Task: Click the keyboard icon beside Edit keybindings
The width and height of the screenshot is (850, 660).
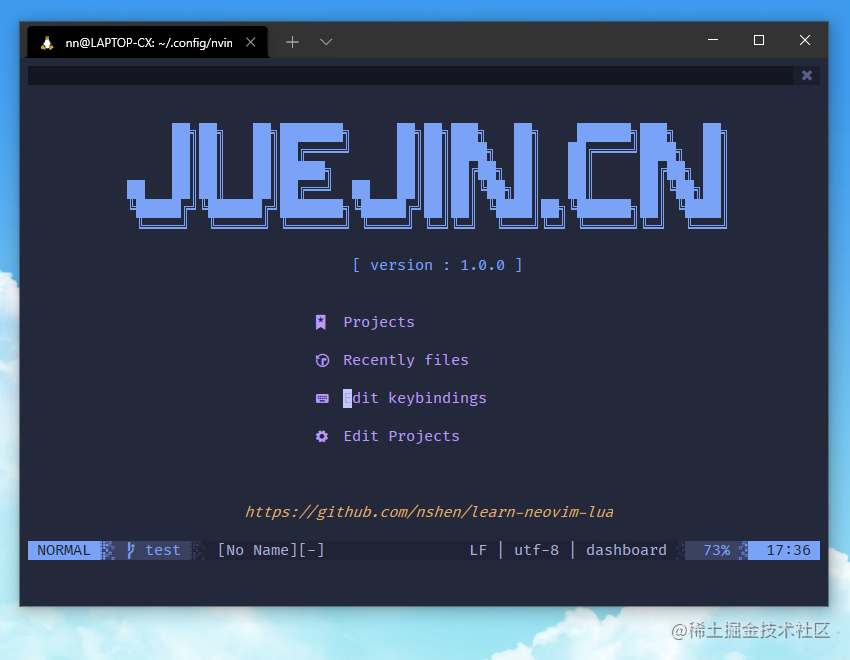Action: (322, 399)
